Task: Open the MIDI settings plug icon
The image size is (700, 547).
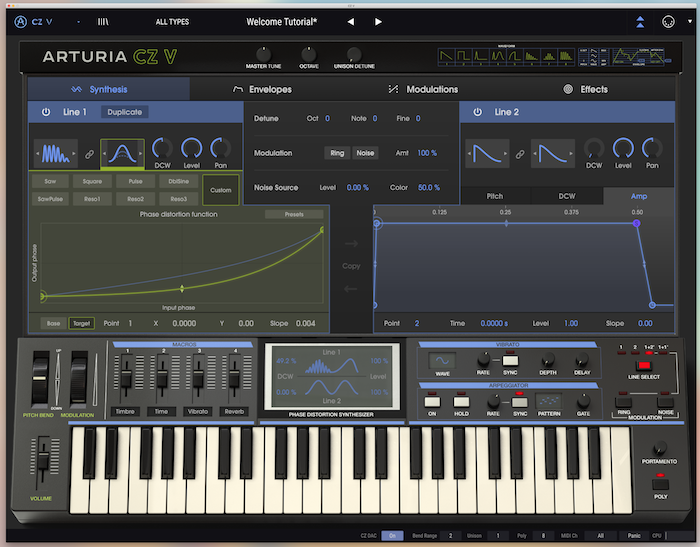Action: (668, 21)
